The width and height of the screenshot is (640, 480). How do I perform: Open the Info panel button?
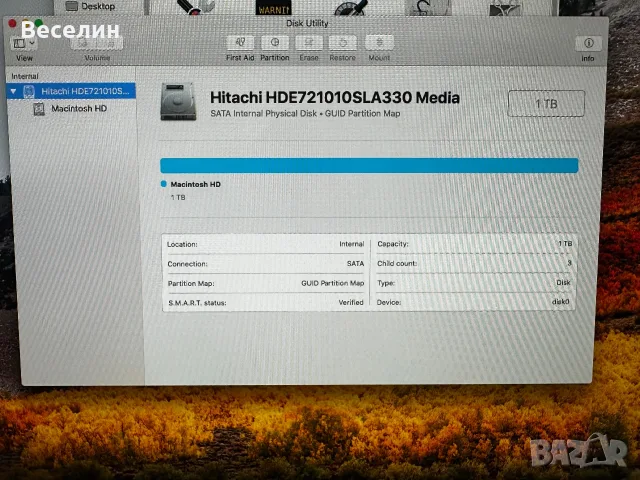tap(588, 43)
